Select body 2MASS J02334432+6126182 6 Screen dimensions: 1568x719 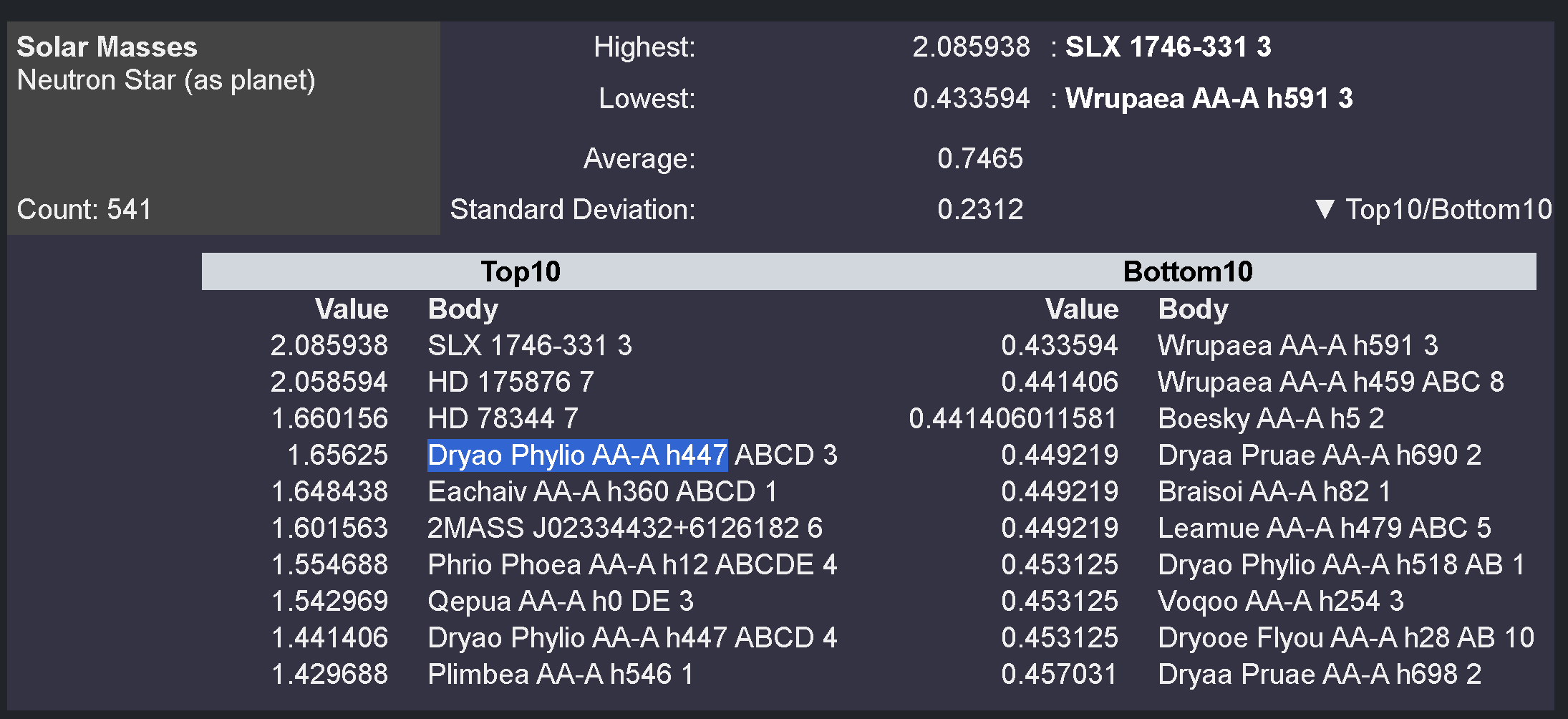click(x=625, y=528)
